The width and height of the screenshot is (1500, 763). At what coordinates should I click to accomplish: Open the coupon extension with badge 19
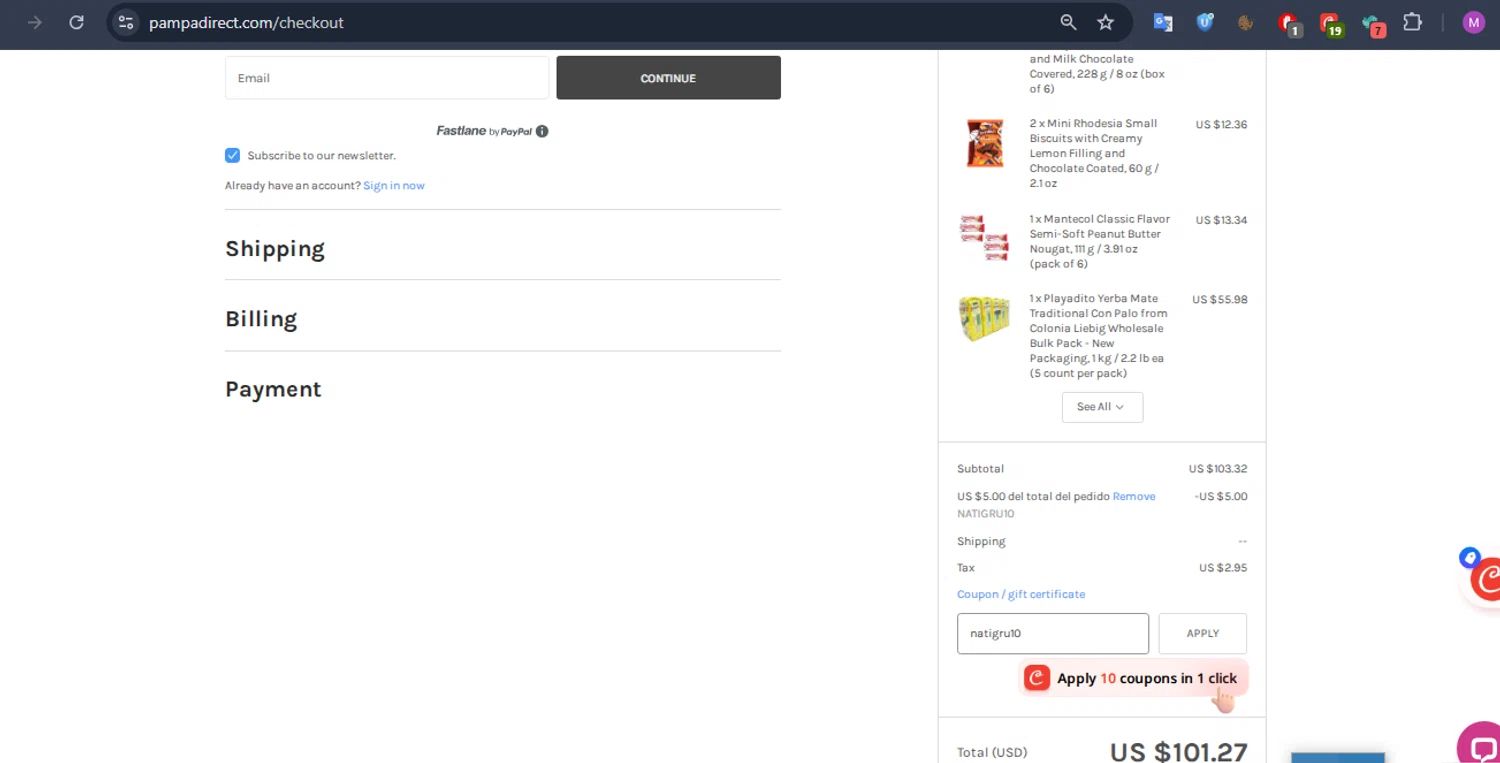point(1330,24)
